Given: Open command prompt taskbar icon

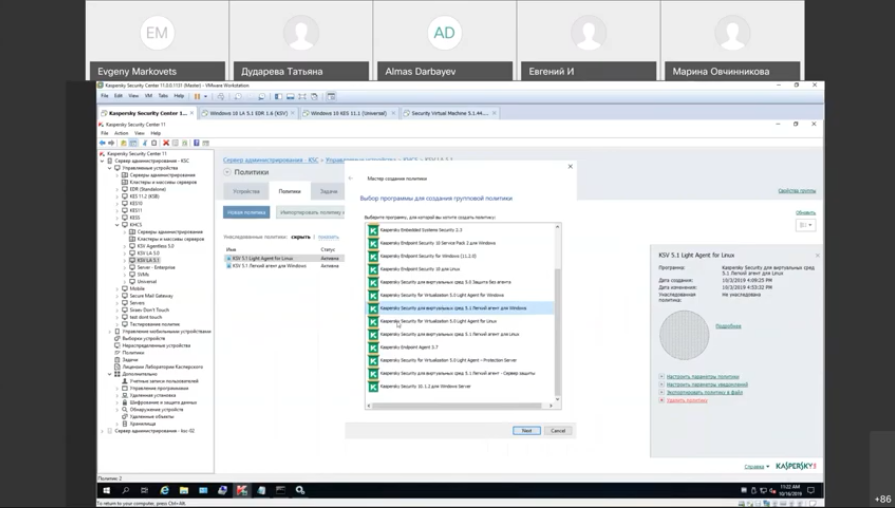Looking at the screenshot, I should pos(280,490).
